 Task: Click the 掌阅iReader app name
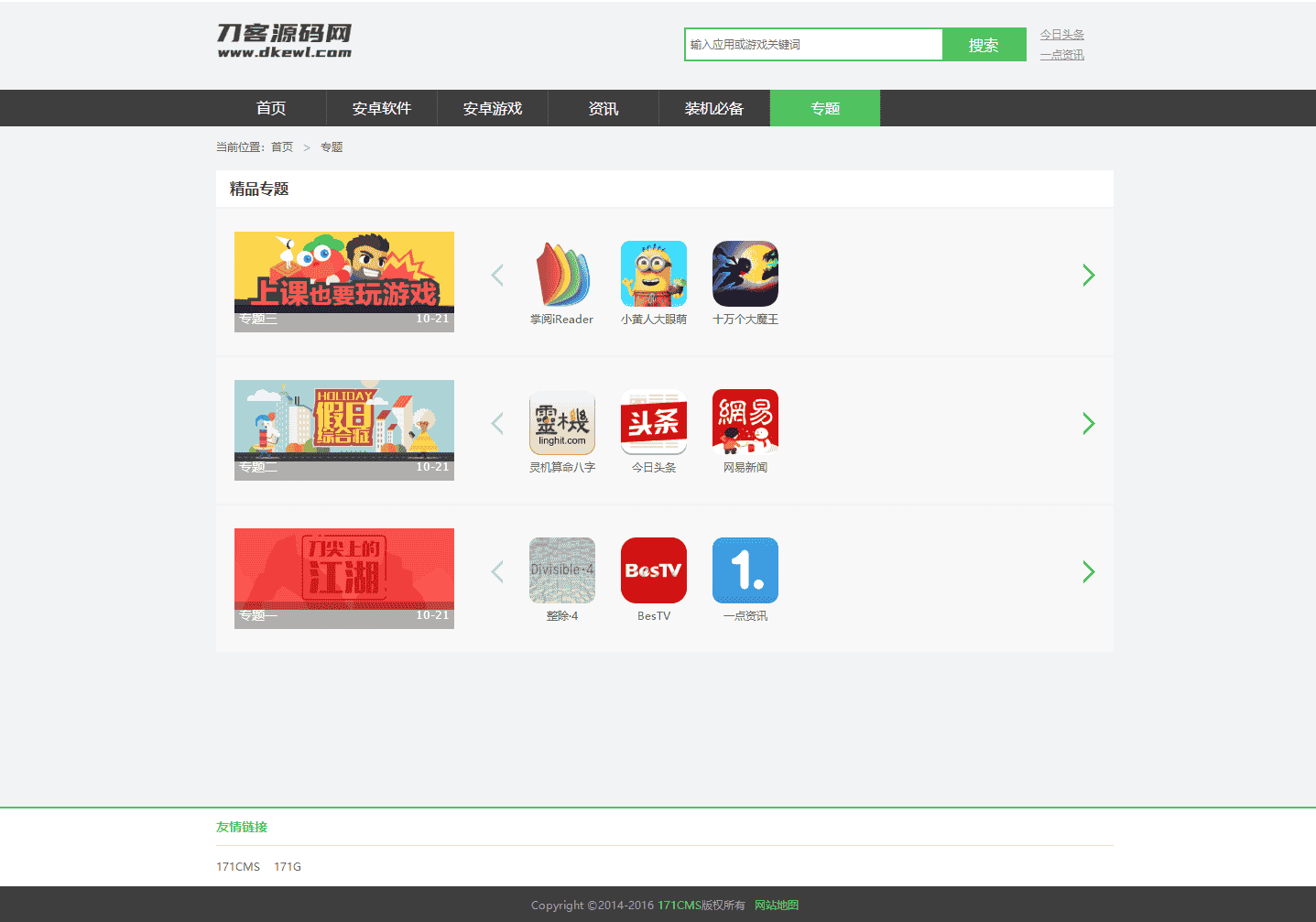click(562, 320)
